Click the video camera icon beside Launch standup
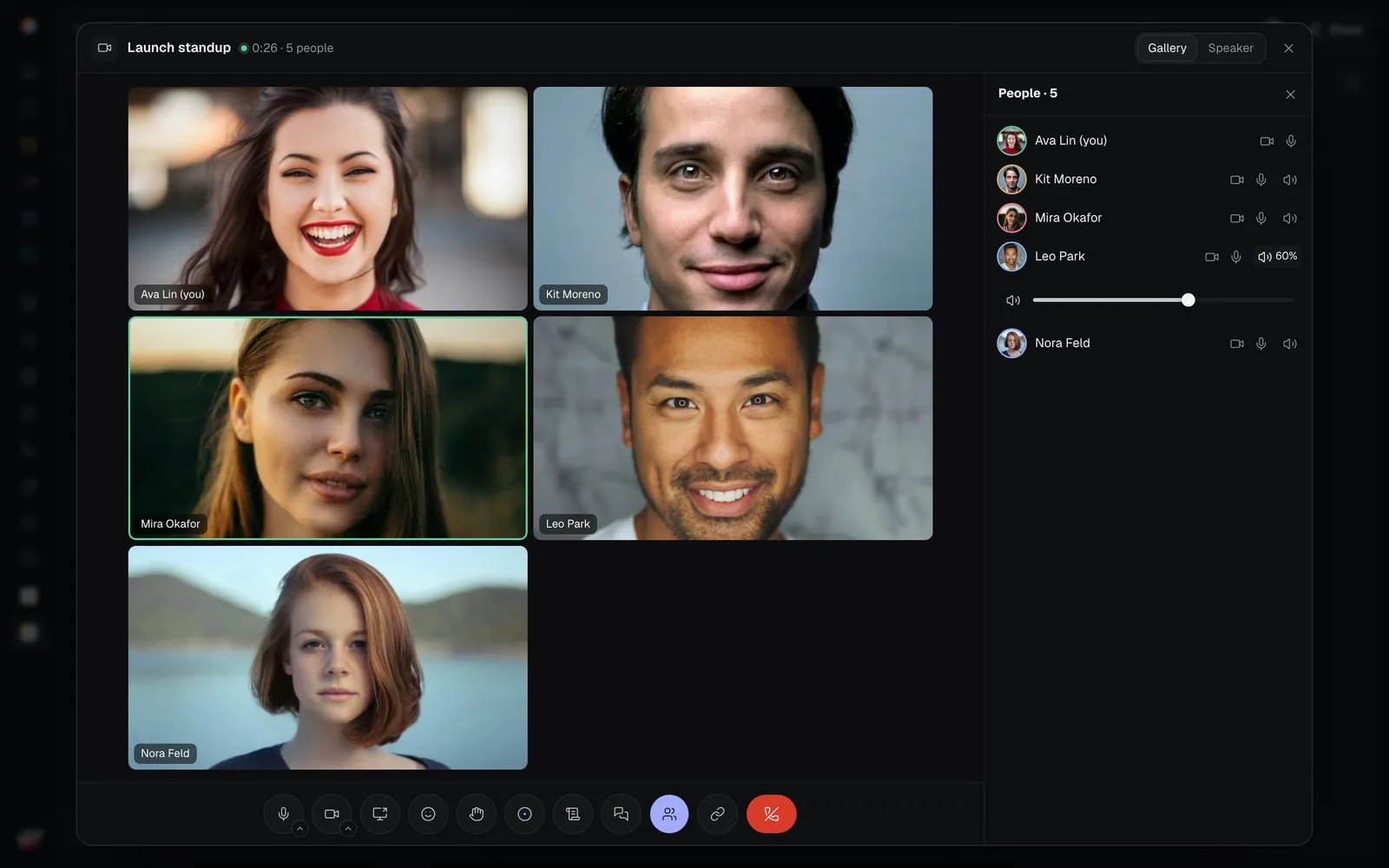The height and width of the screenshot is (868, 1389). (x=105, y=48)
